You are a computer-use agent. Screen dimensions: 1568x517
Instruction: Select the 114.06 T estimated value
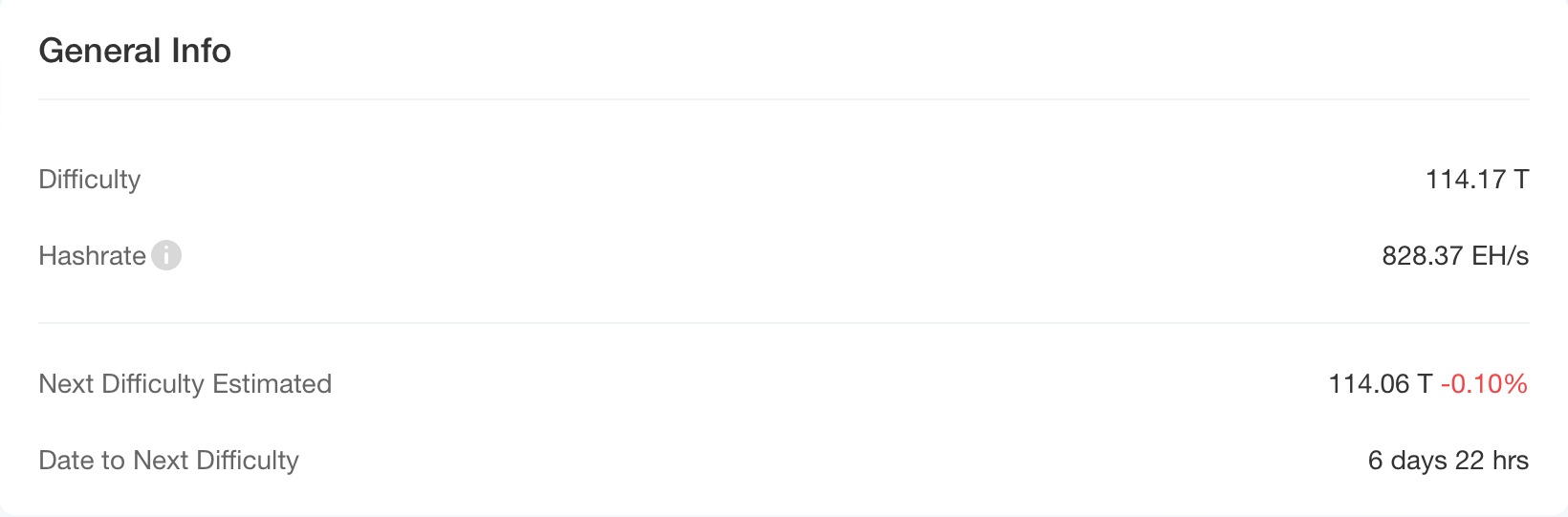1380,383
